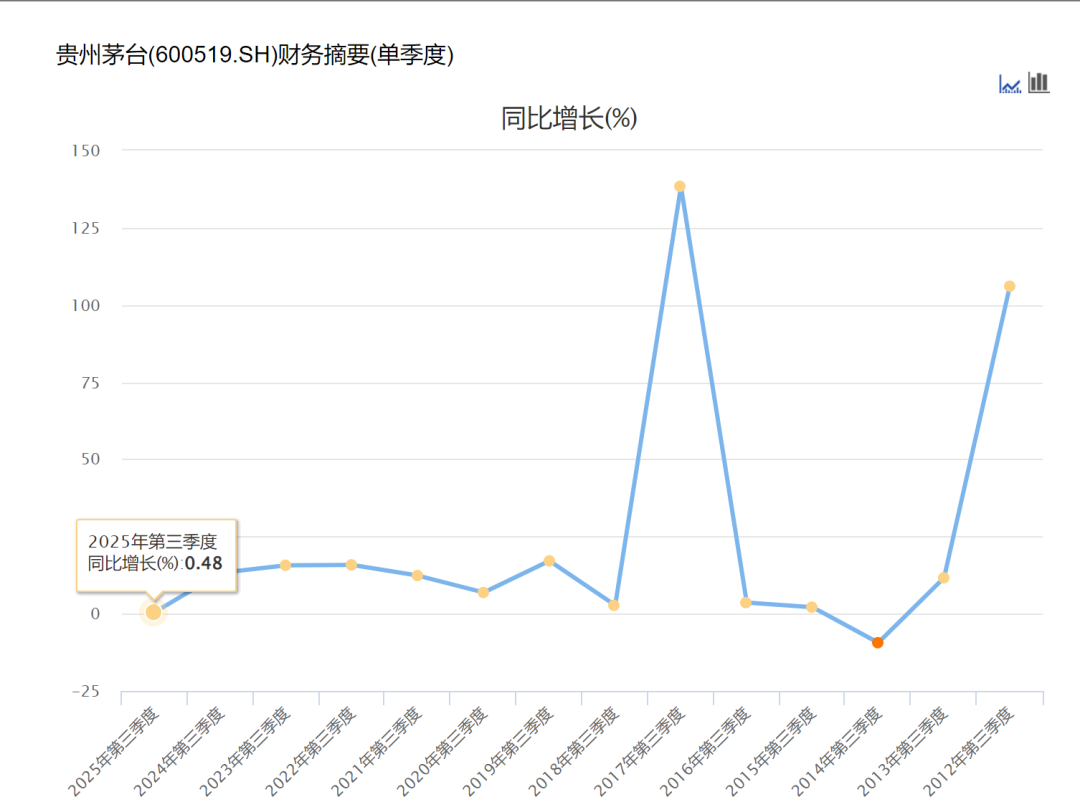The image size is (1080, 807).
Task: Select the 2013年第三季度 data marker
Action: (943, 578)
